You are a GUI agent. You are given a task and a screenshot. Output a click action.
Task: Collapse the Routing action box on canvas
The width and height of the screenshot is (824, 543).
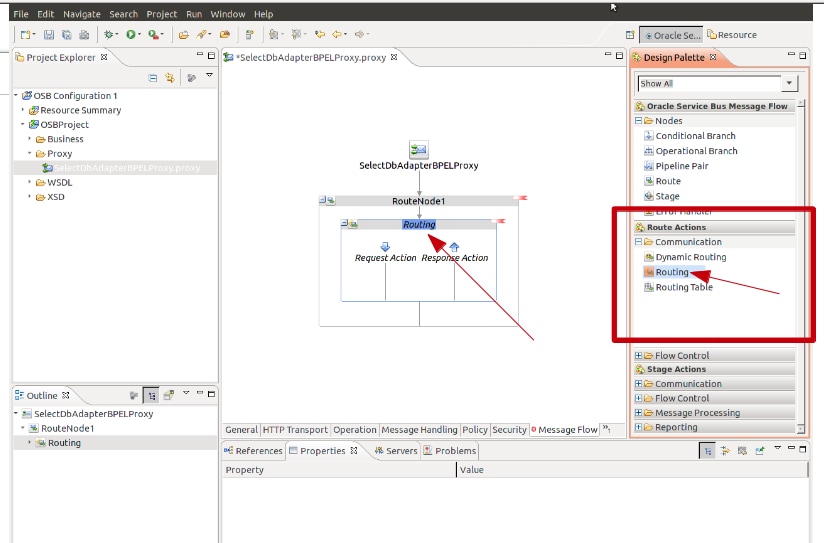pos(344,223)
